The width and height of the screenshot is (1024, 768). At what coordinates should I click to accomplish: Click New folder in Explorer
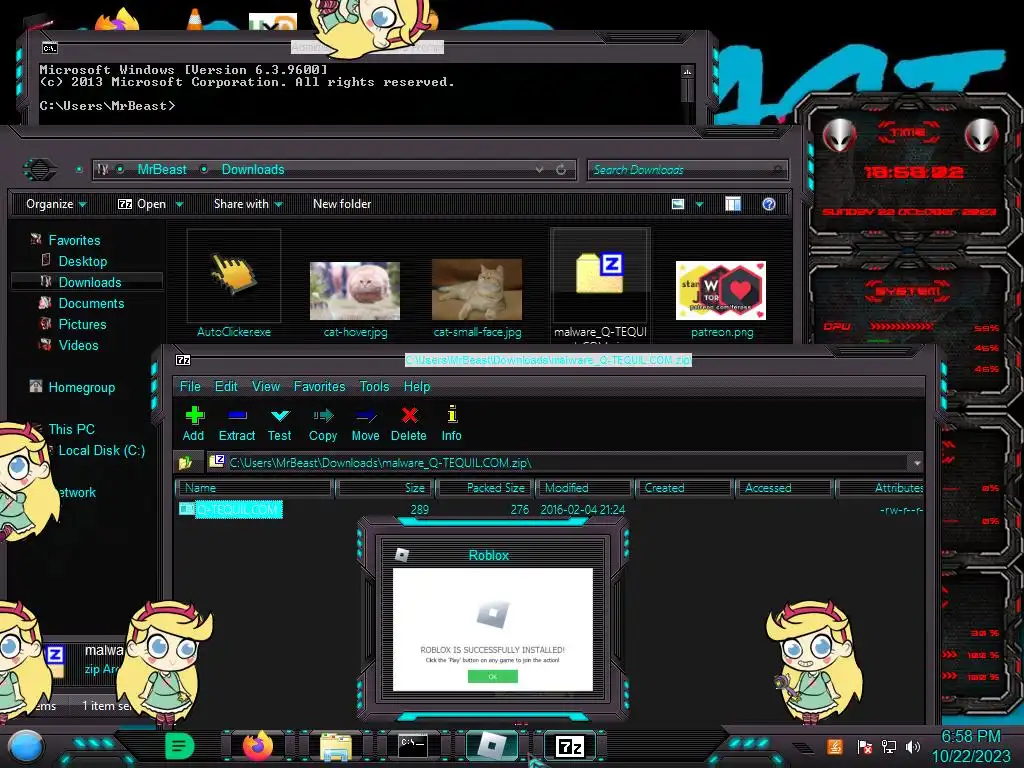click(x=342, y=204)
